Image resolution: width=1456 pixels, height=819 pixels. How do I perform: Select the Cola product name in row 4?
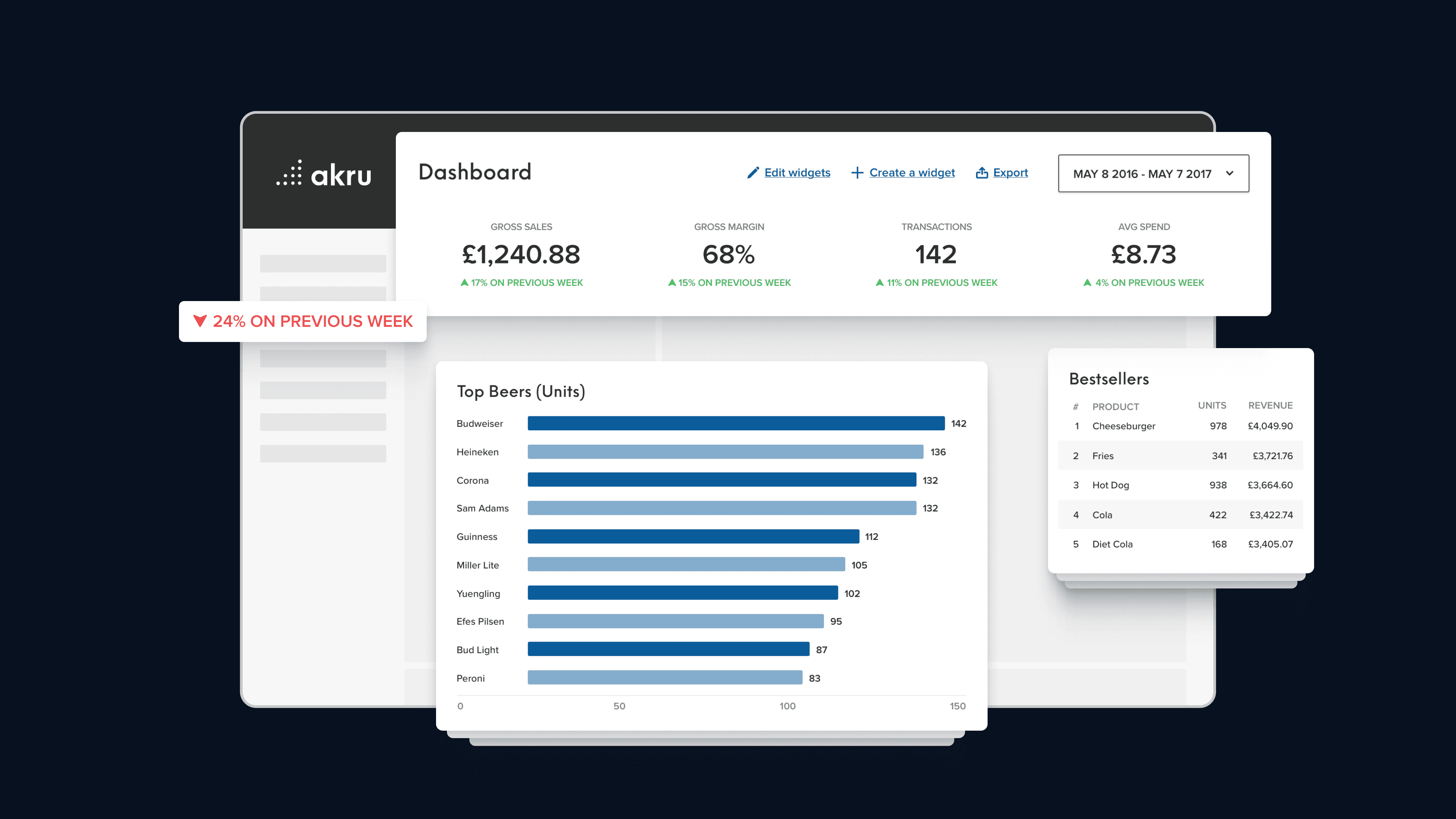point(1101,515)
